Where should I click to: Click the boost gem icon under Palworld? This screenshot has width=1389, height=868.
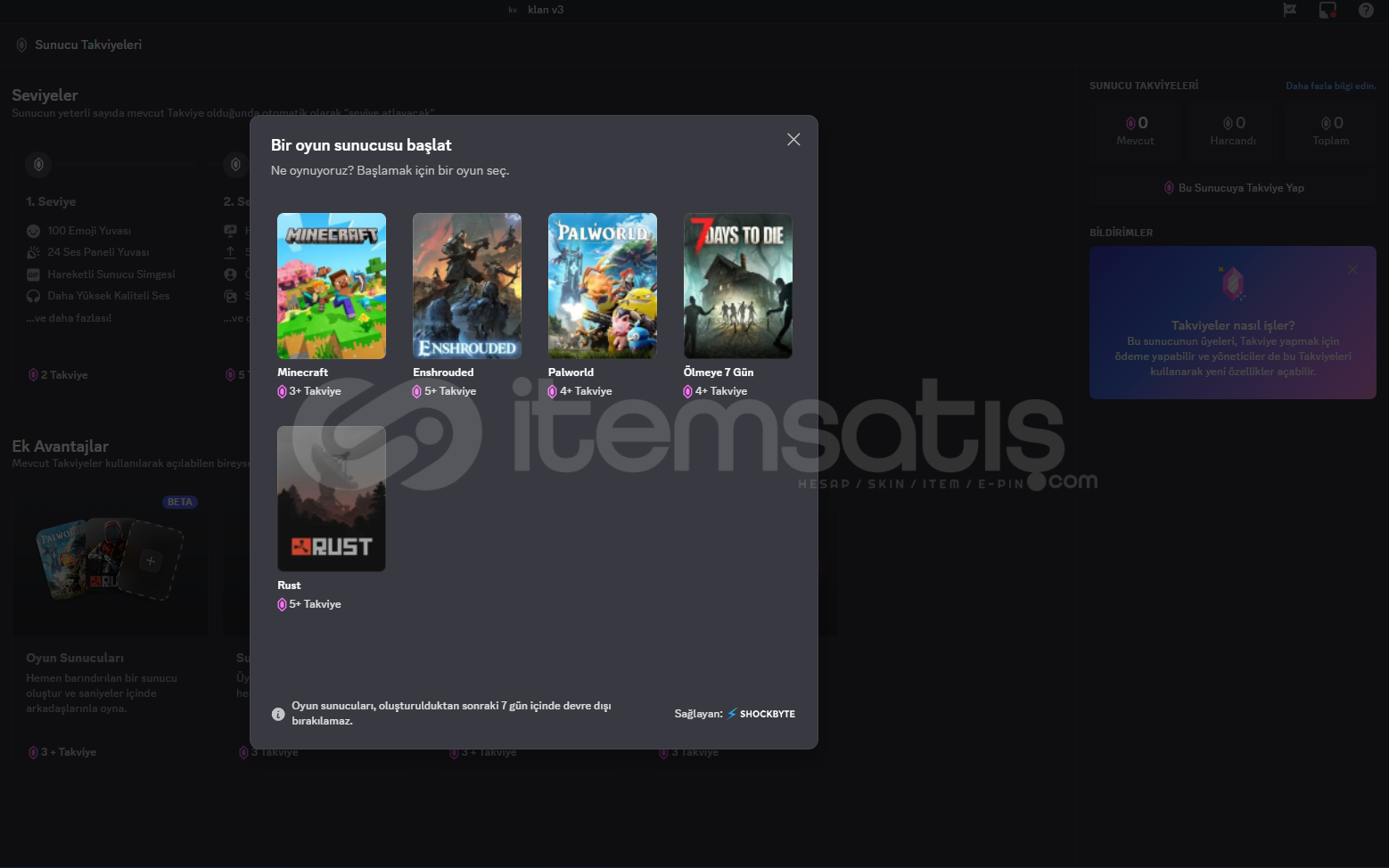click(x=553, y=391)
